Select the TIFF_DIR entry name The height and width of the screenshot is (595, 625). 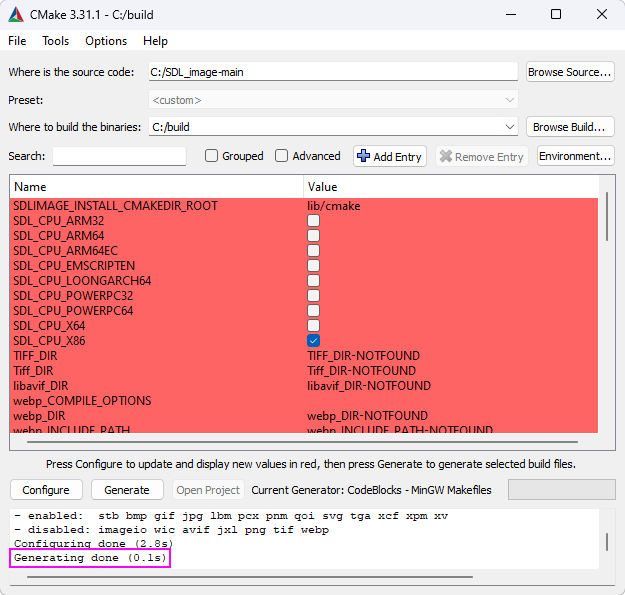click(x=35, y=355)
